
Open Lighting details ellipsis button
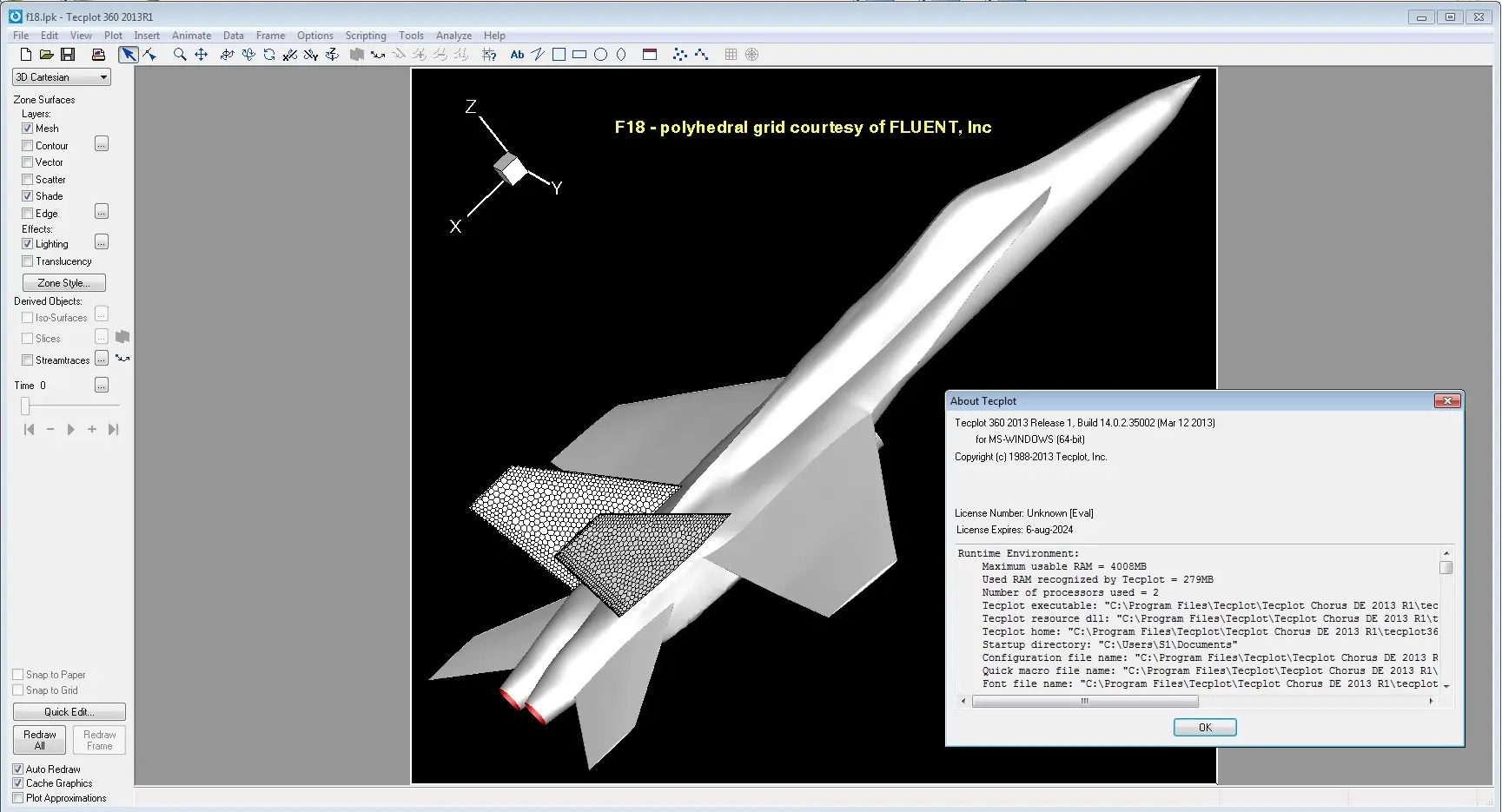click(102, 241)
